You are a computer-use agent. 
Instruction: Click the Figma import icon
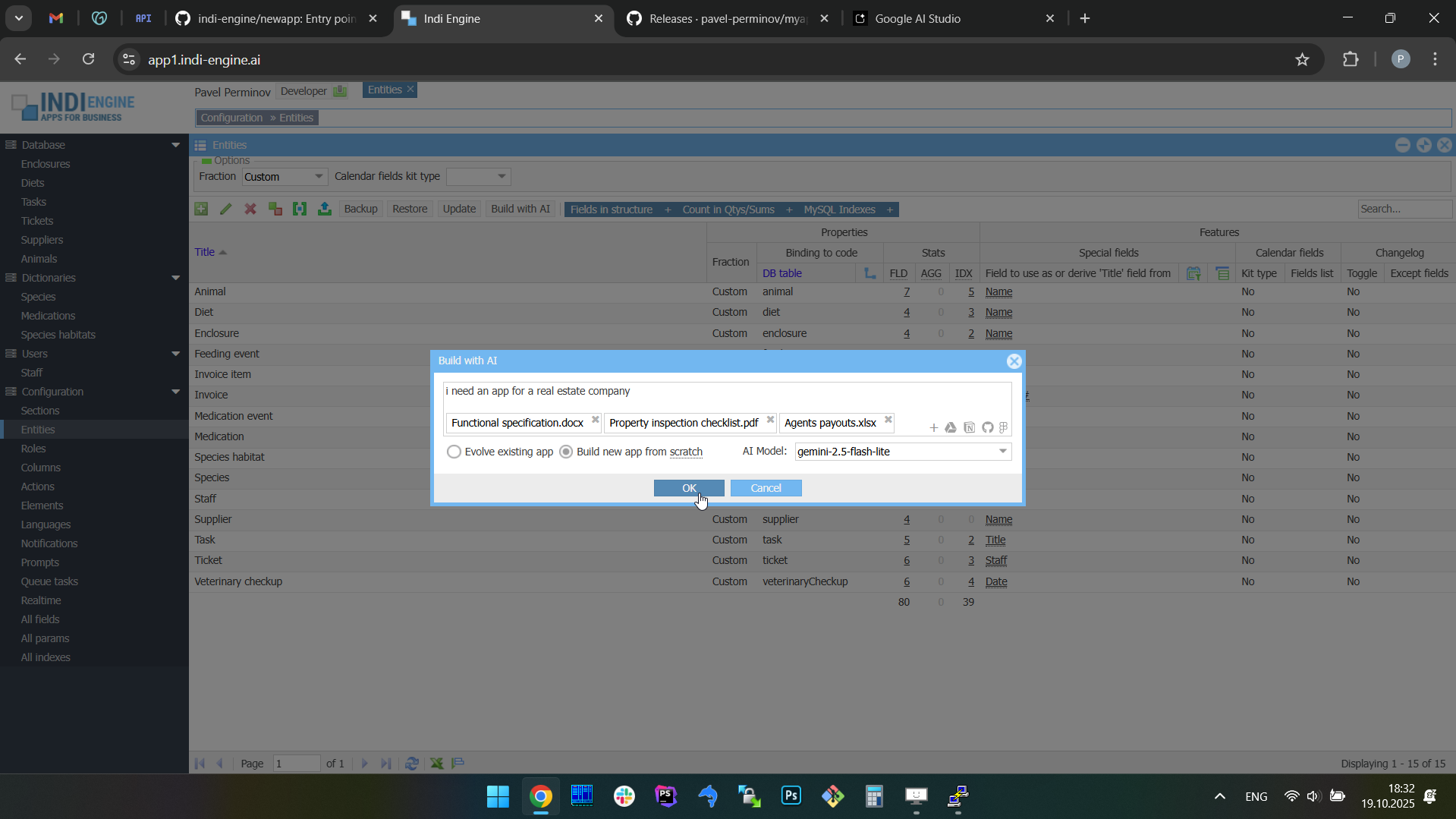pos(1004,428)
